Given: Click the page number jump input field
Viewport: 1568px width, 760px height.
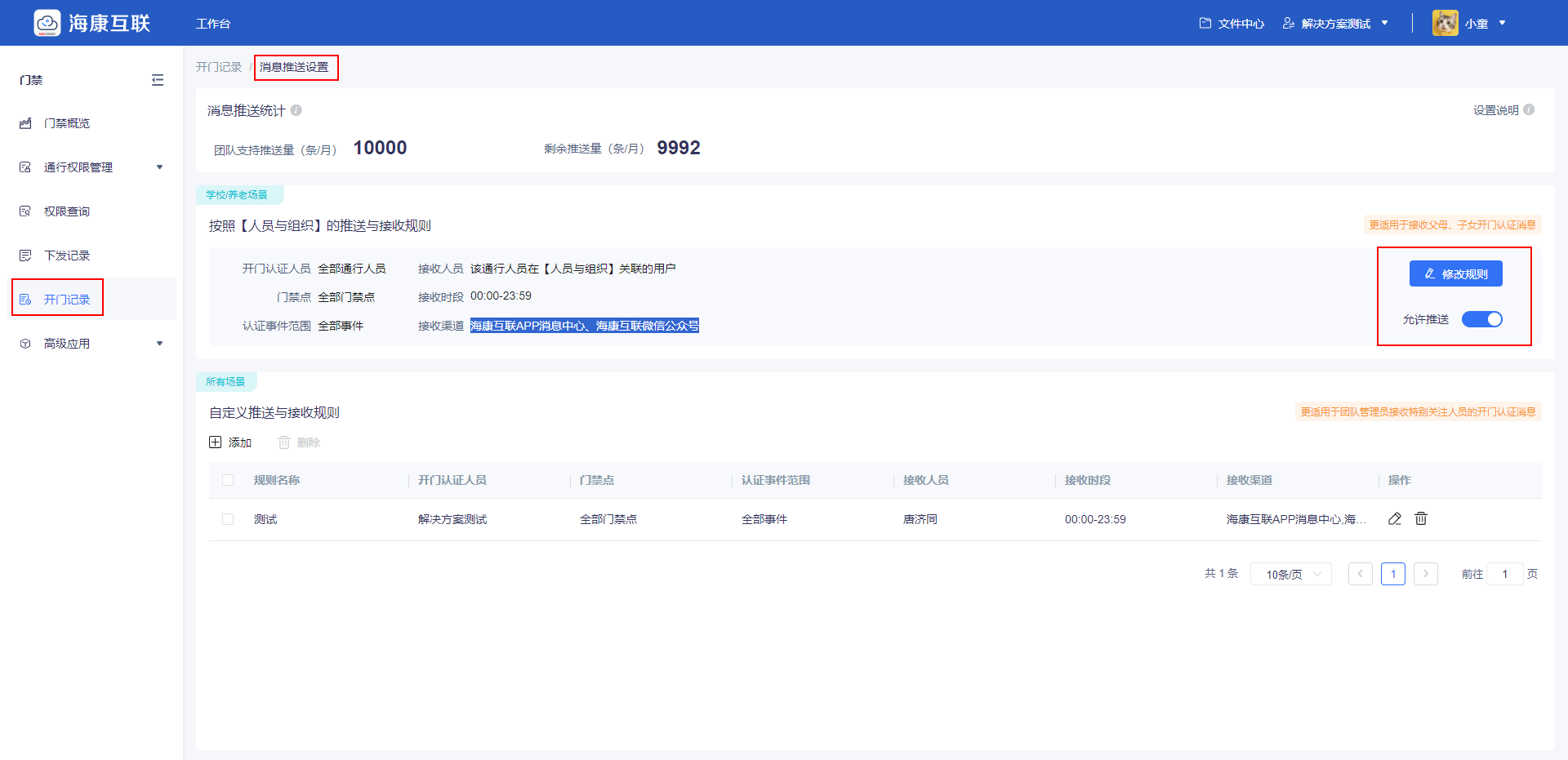Looking at the screenshot, I should point(1504,574).
